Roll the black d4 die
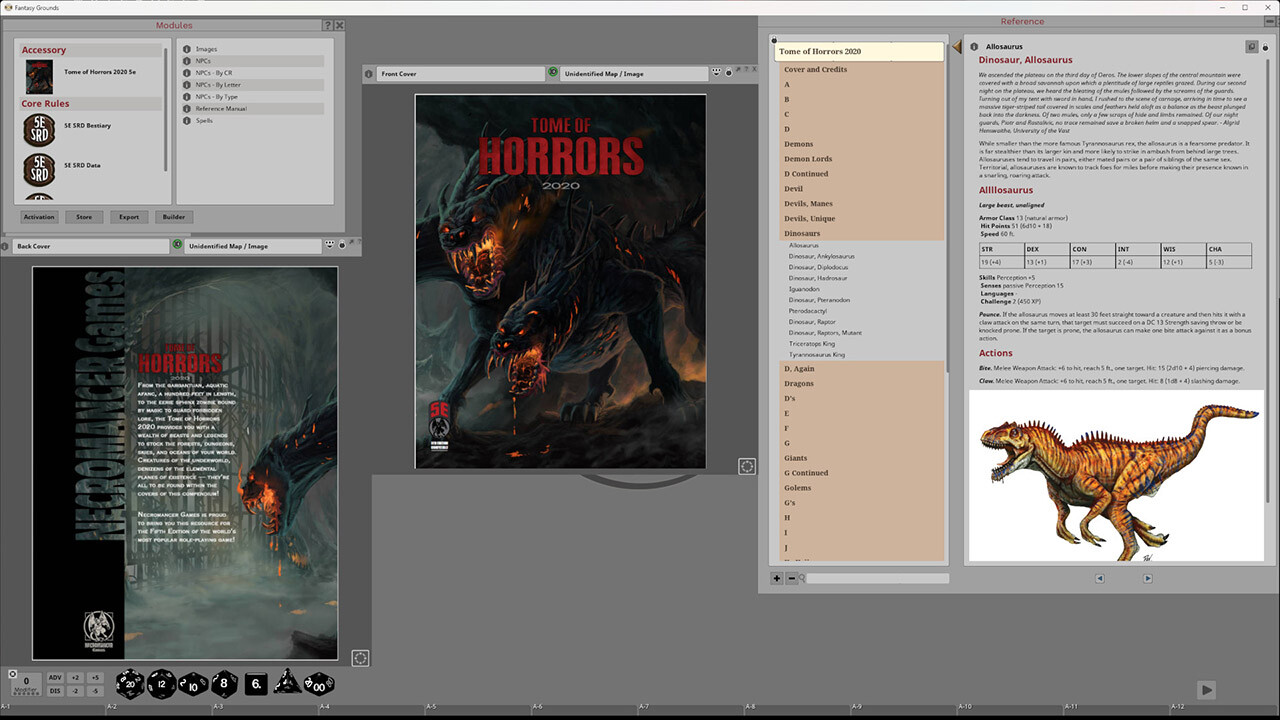1280x720 pixels. coord(286,684)
